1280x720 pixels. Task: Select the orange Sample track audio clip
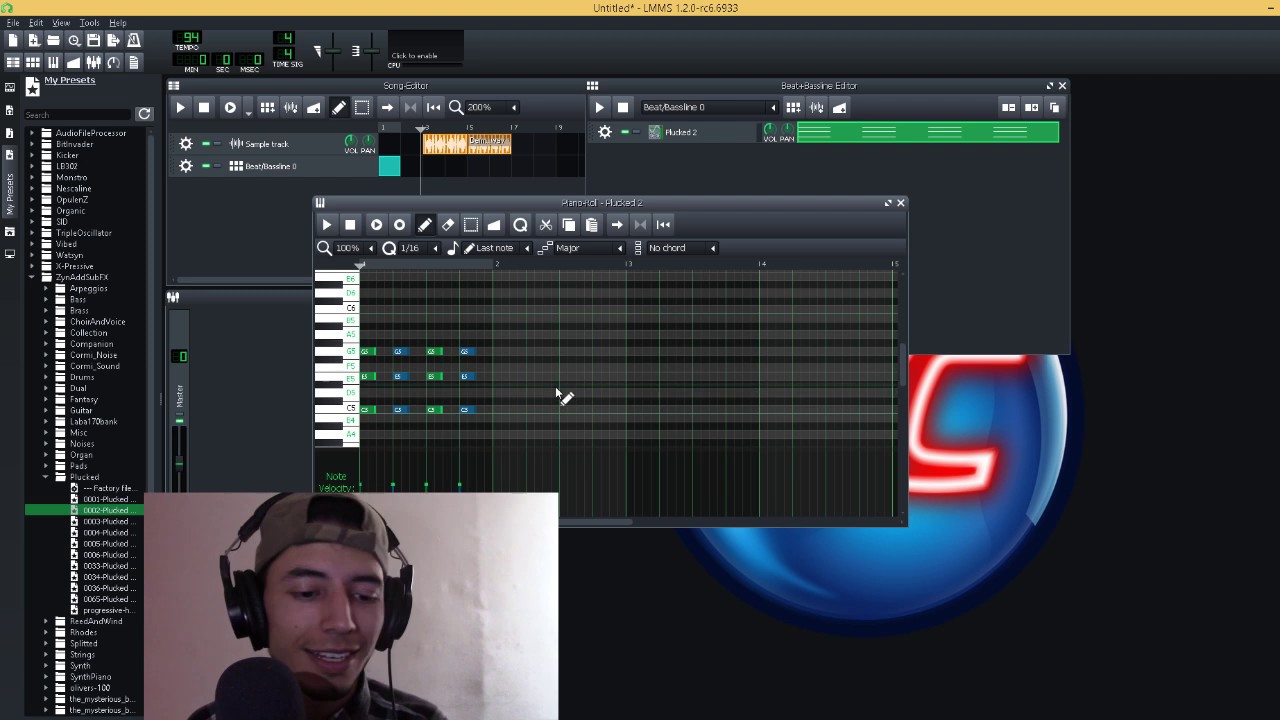coord(467,144)
